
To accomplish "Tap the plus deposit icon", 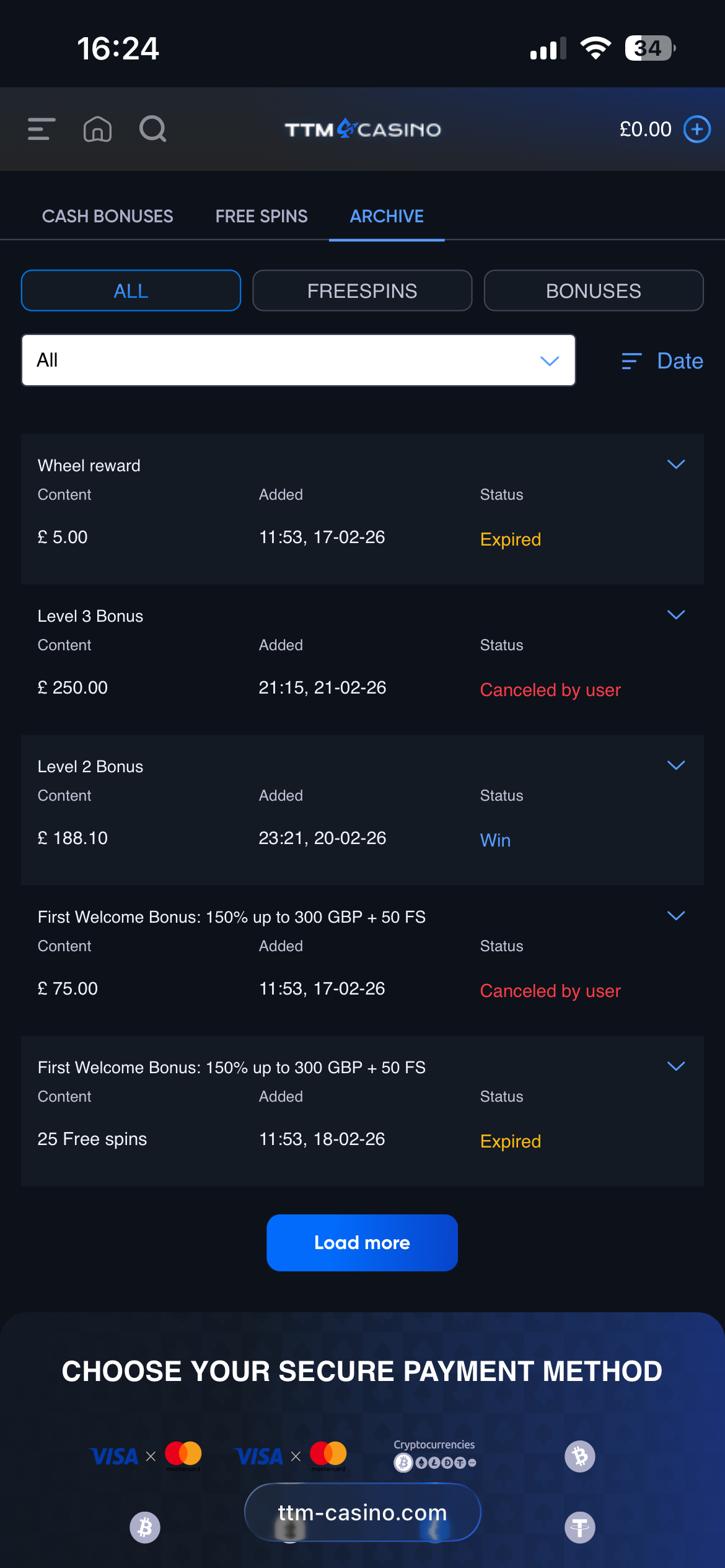I will pyautogui.click(x=696, y=129).
